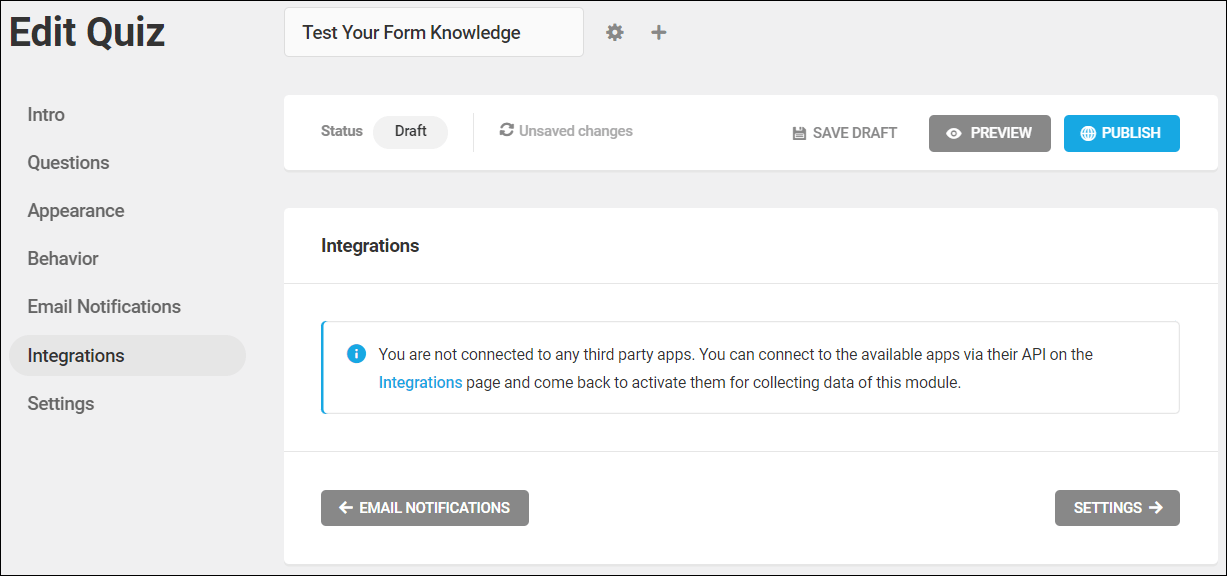This screenshot has width=1227, height=576.
Task: Go back to Email Notifications step
Action: pyautogui.click(x=425, y=508)
